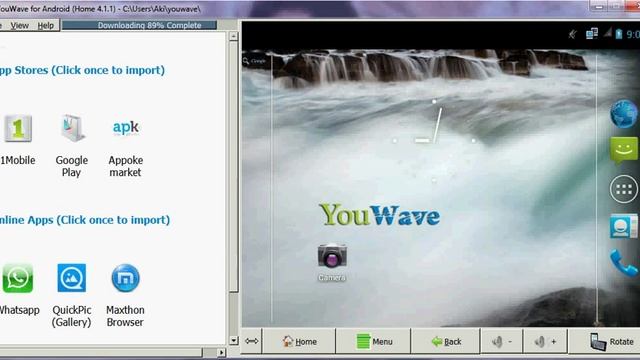The width and height of the screenshot is (640, 360).
Task: Open the Camera app on Android home
Action: coord(332,256)
